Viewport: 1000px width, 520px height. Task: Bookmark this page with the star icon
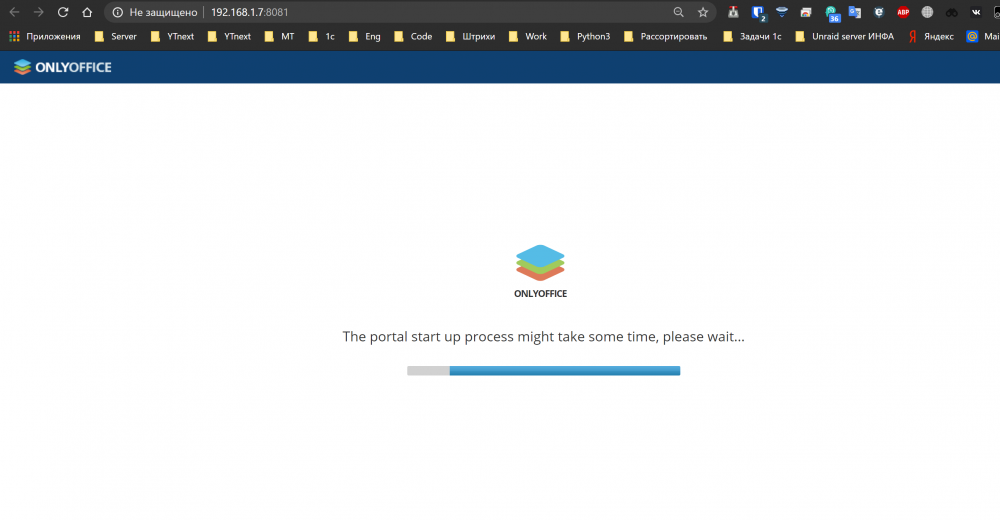703,12
